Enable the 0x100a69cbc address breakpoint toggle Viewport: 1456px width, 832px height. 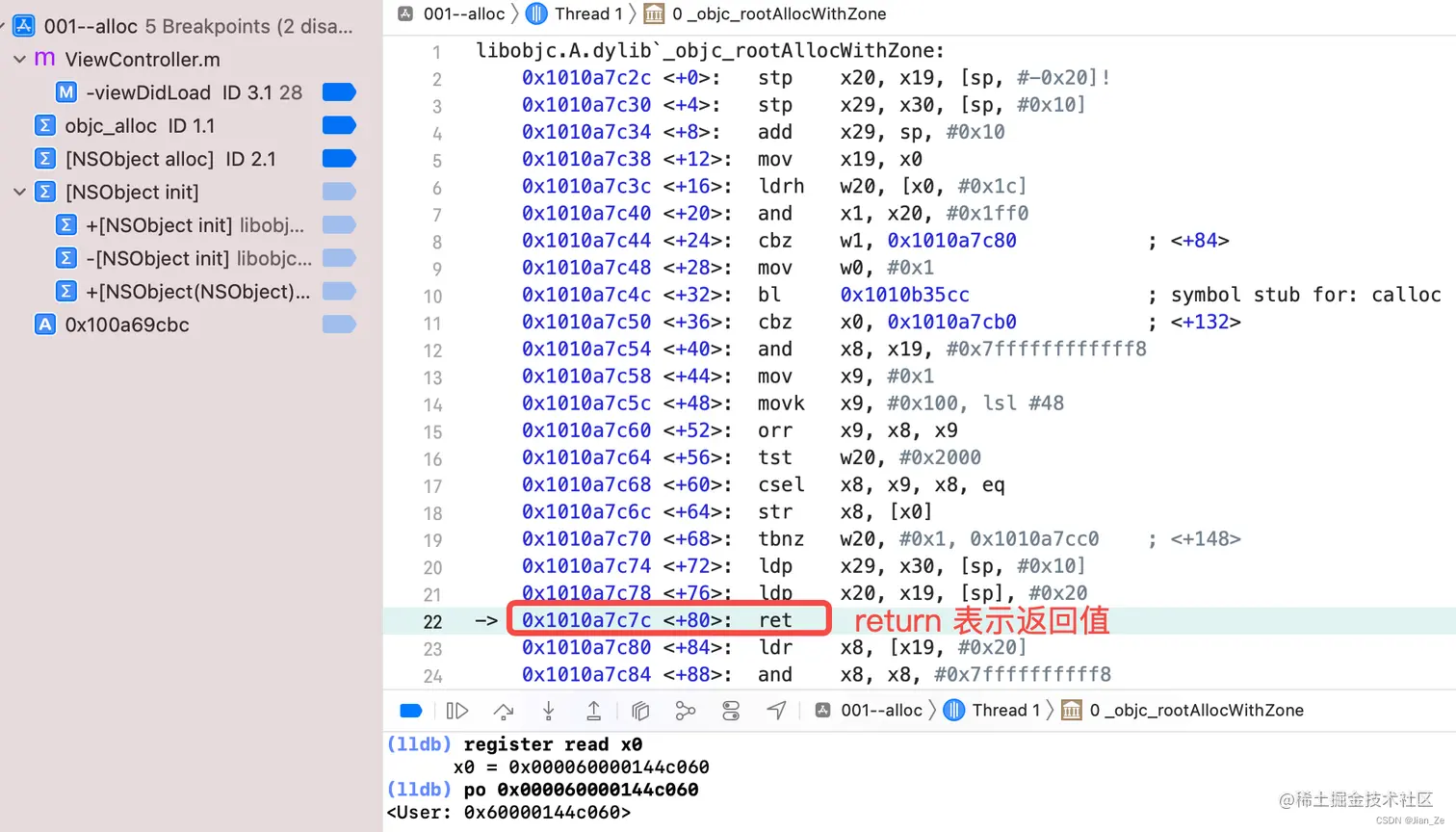coord(339,325)
